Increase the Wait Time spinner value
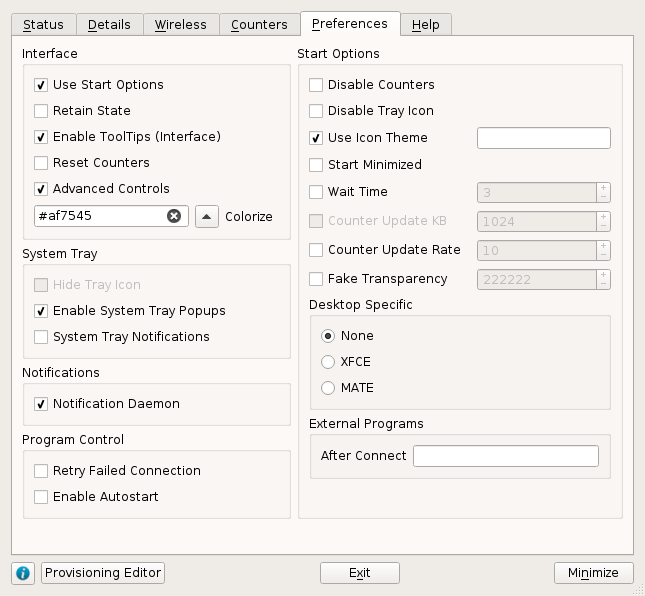 point(603,187)
